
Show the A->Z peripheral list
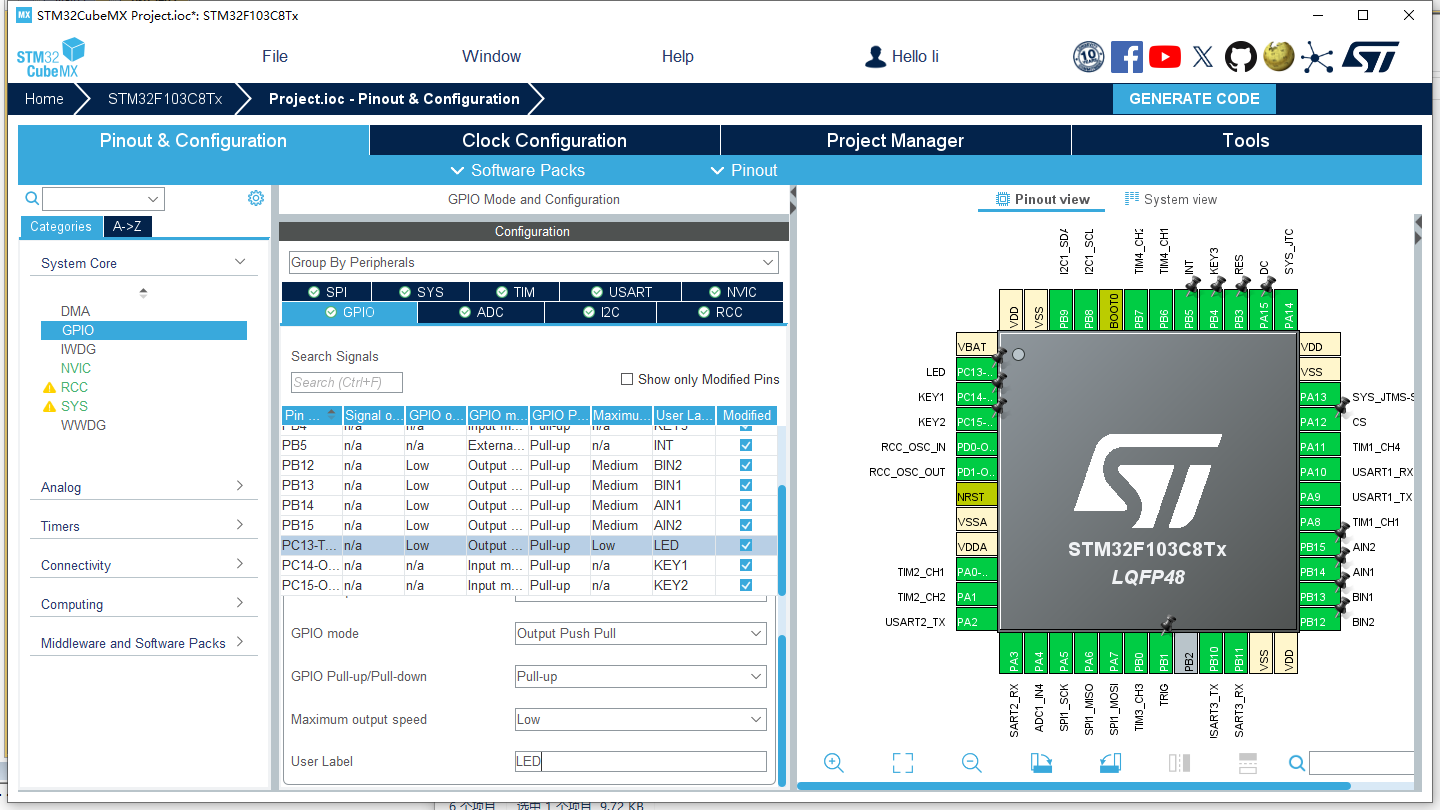[x=127, y=227]
